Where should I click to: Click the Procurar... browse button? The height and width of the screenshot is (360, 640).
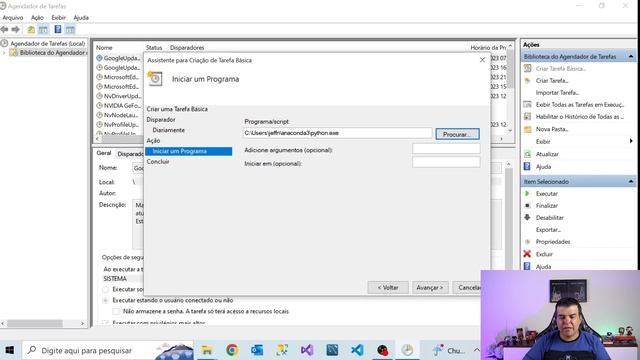click(457, 134)
